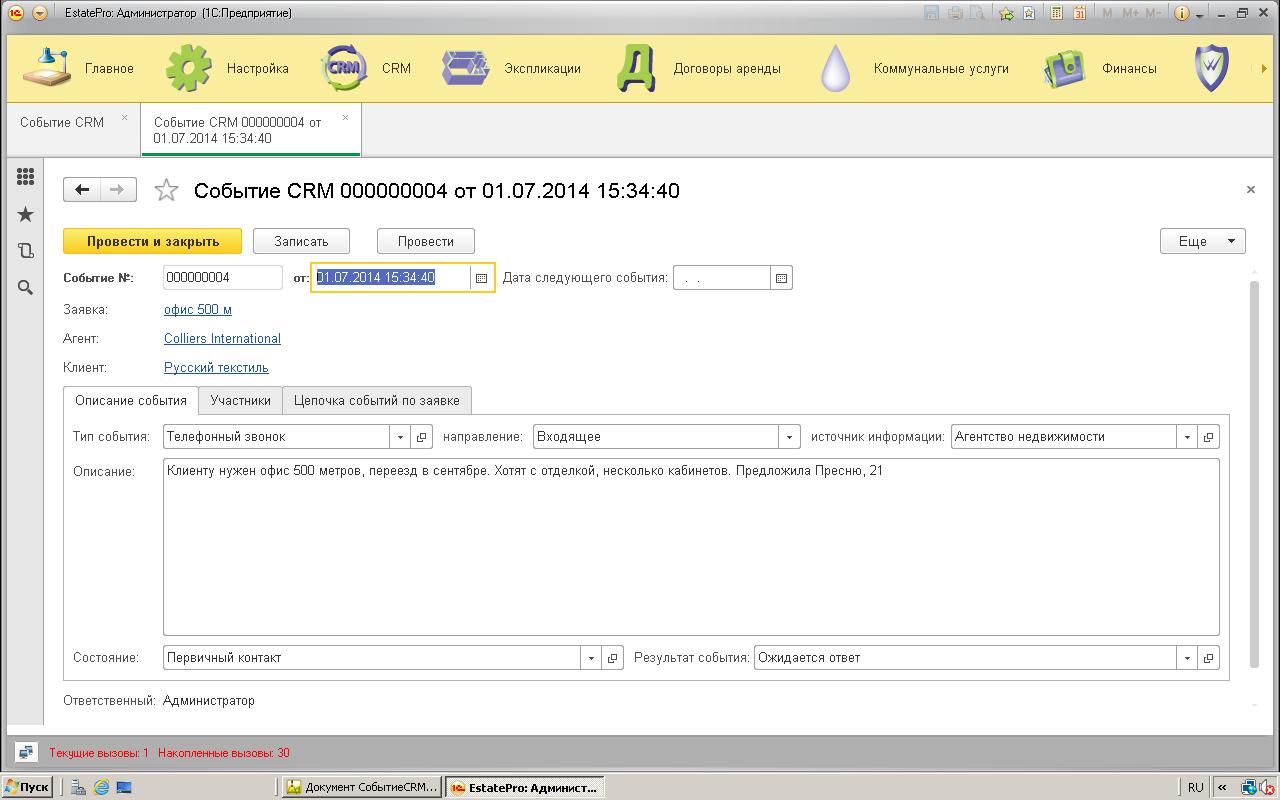Open Тип события value in new window

click(421, 437)
